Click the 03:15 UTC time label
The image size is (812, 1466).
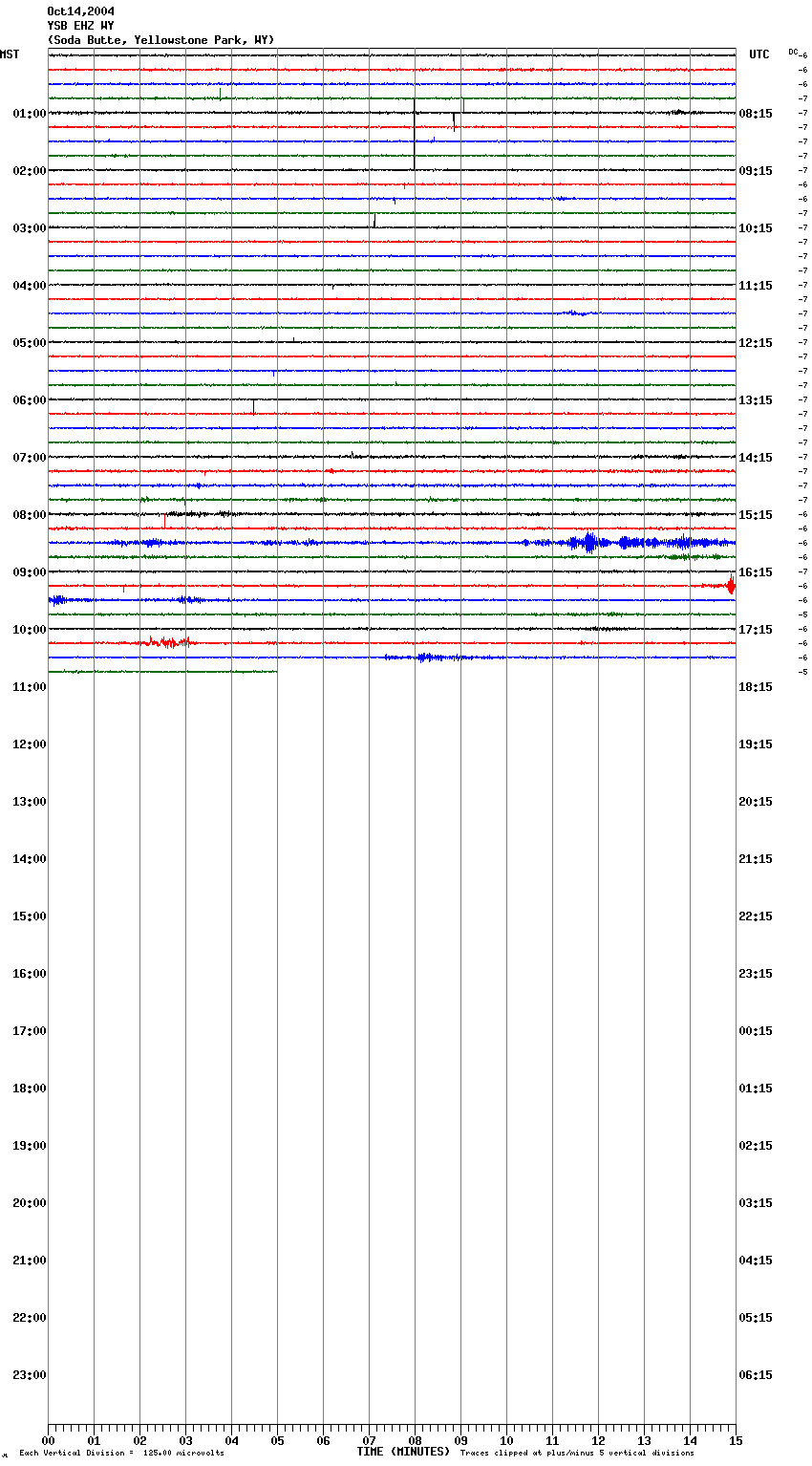756,1203
